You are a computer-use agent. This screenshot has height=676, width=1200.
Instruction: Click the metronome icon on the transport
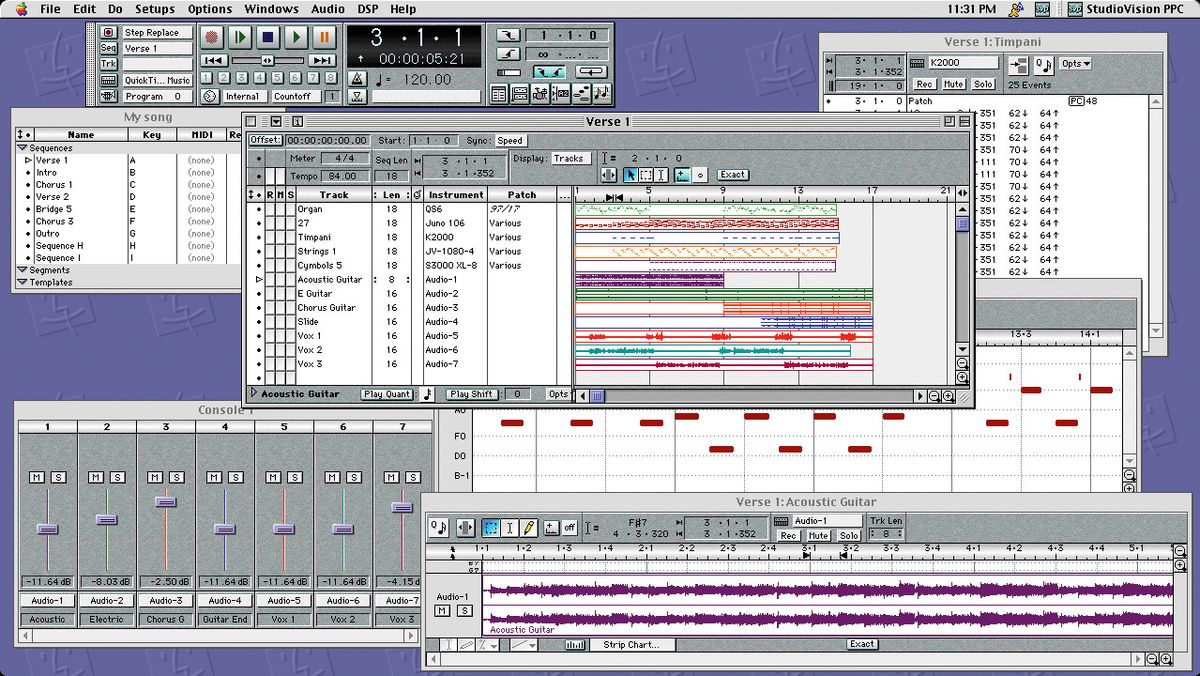point(357,78)
